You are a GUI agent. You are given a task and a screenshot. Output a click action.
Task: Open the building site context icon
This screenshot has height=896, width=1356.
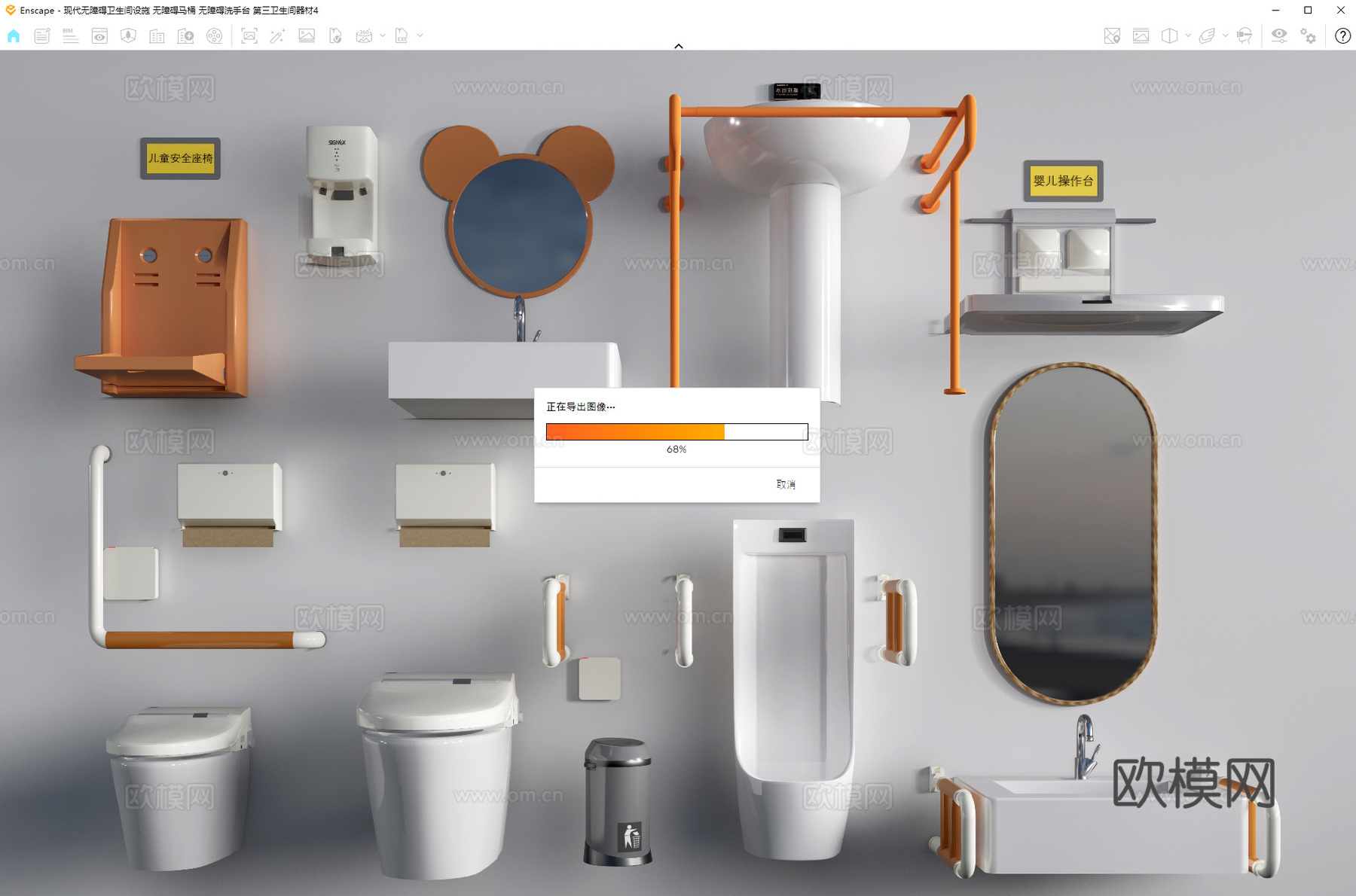tap(157, 35)
